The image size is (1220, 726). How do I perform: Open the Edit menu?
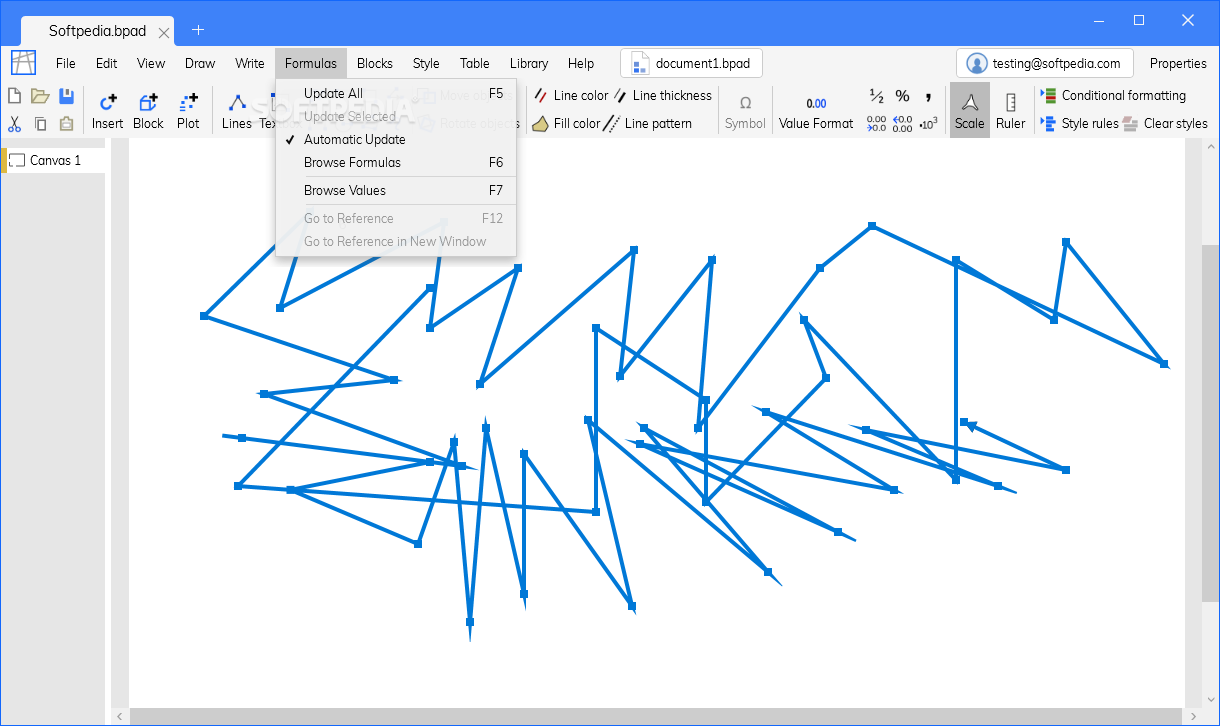[106, 63]
